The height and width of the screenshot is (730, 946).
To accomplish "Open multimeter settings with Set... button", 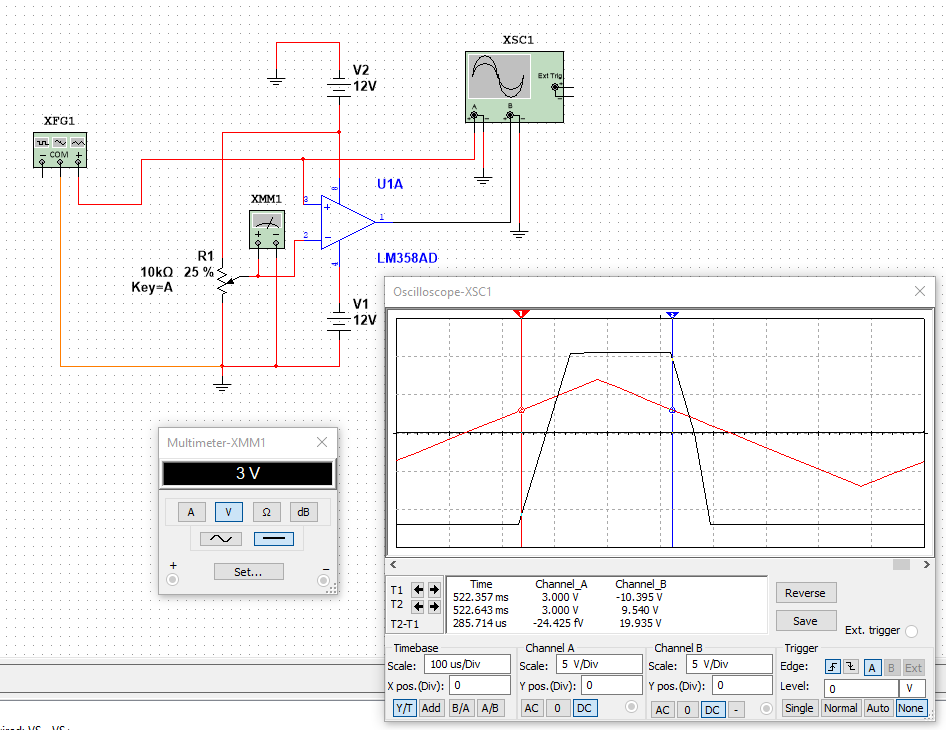I will (248, 572).
